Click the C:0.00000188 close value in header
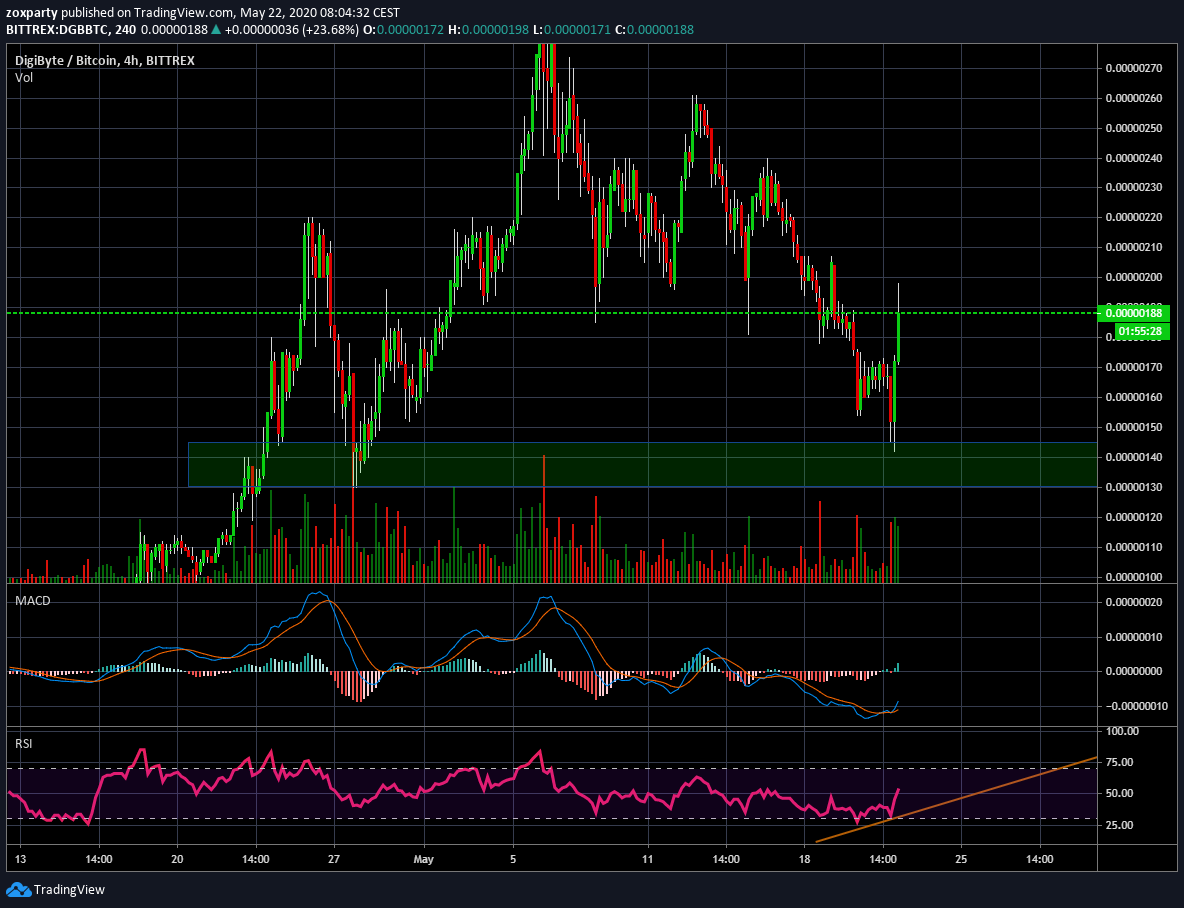 coord(654,29)
